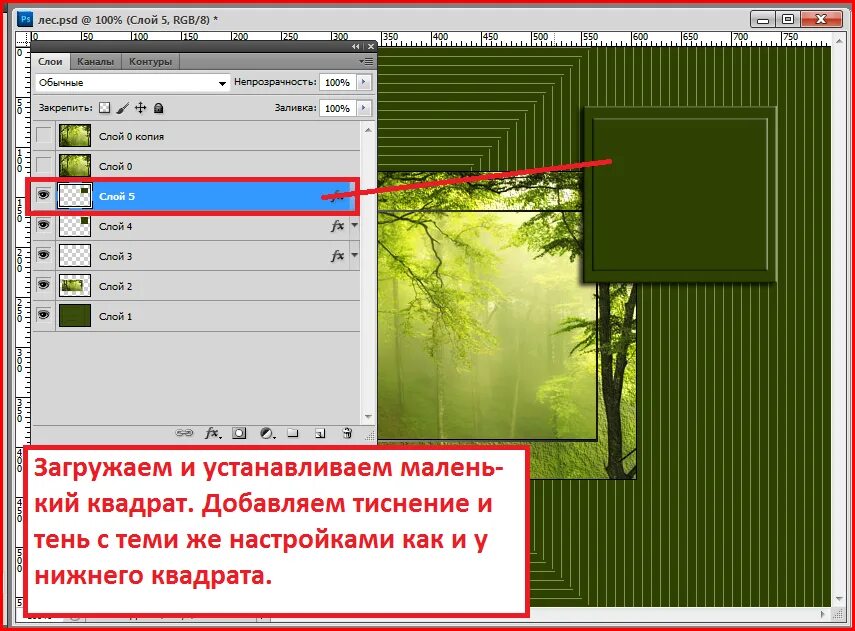855x631 pixels.
Task: Open the add layer style fx button
Action: pos(212,433)
